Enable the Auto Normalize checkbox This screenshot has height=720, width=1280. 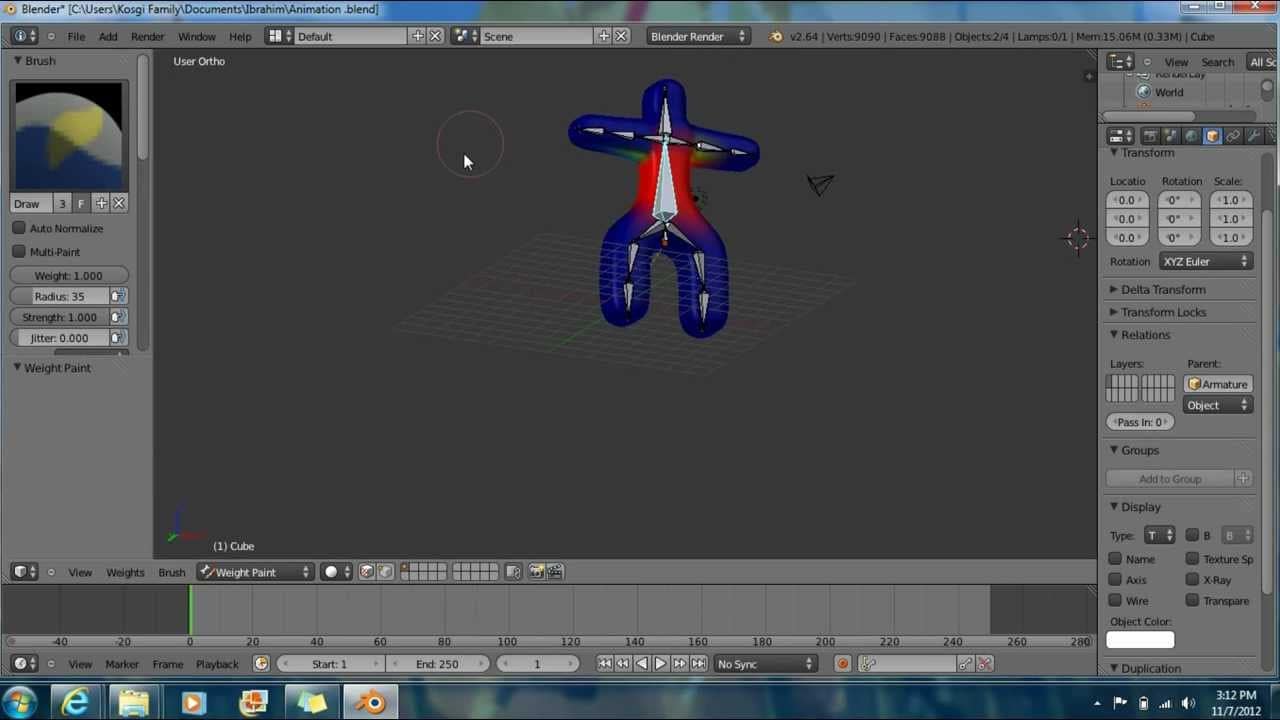coord(19,228)
